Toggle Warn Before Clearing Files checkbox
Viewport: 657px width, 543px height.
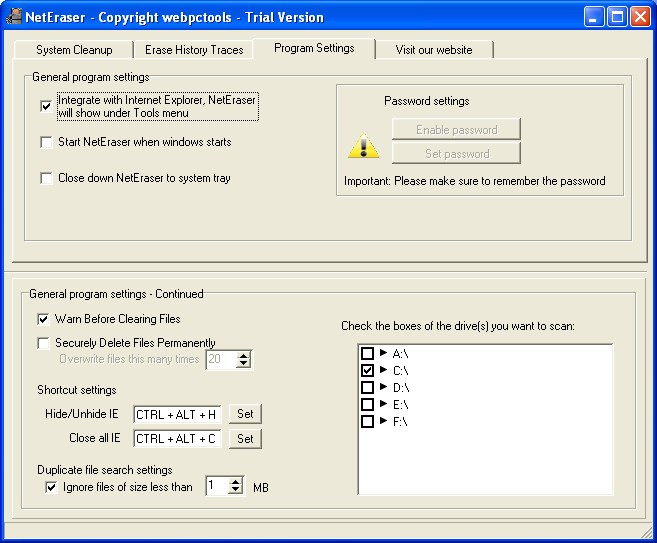[43, 319]
